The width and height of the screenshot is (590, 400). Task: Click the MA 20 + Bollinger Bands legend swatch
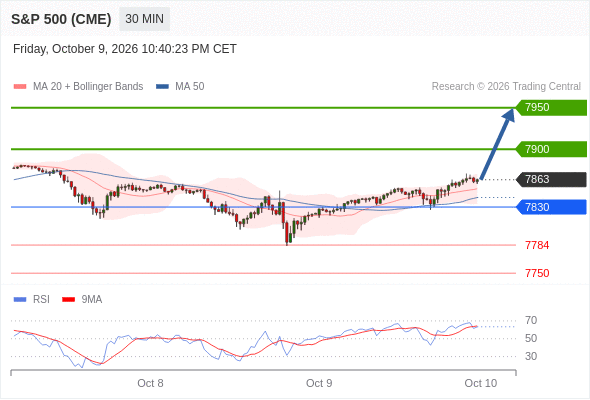(20, 87)
